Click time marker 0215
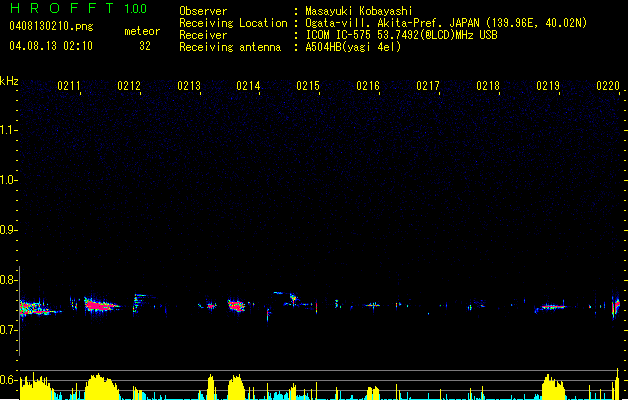The image size is (629, 400). click(308, 86)
